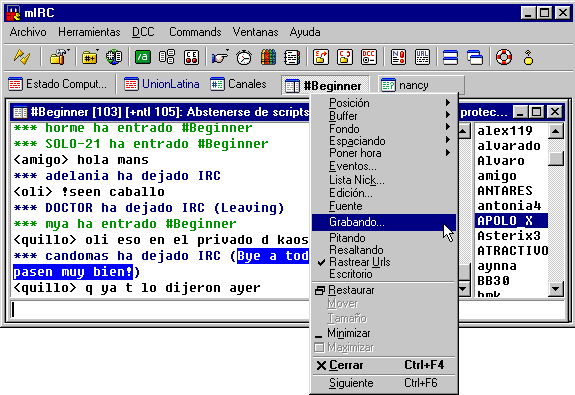Click the DCC Send file icon
The height and width of the screenshot is (395, 575).
click(x=321, y=57)
